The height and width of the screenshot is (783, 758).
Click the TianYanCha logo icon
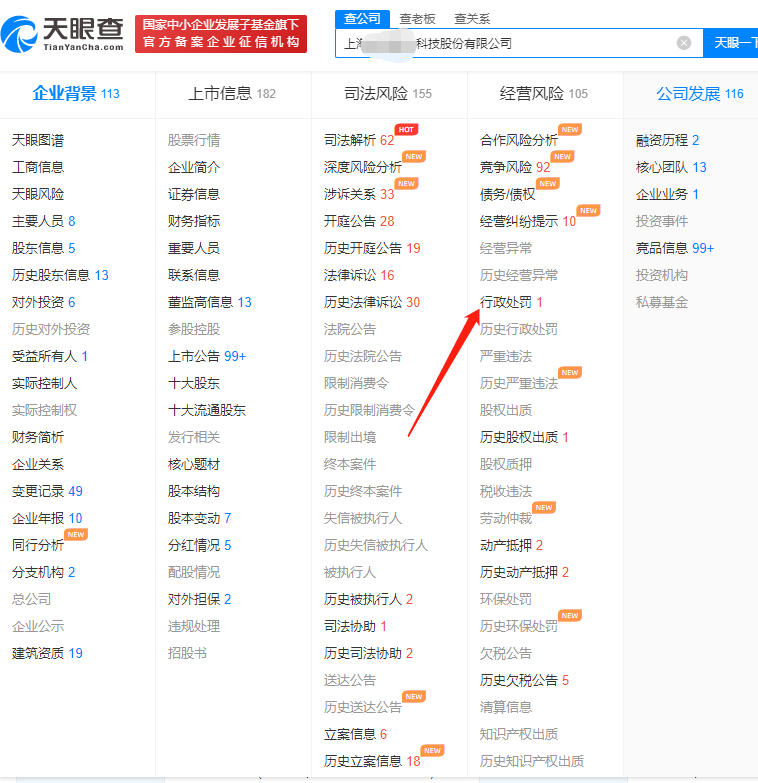pyautogui.click(x=22, y=35)
